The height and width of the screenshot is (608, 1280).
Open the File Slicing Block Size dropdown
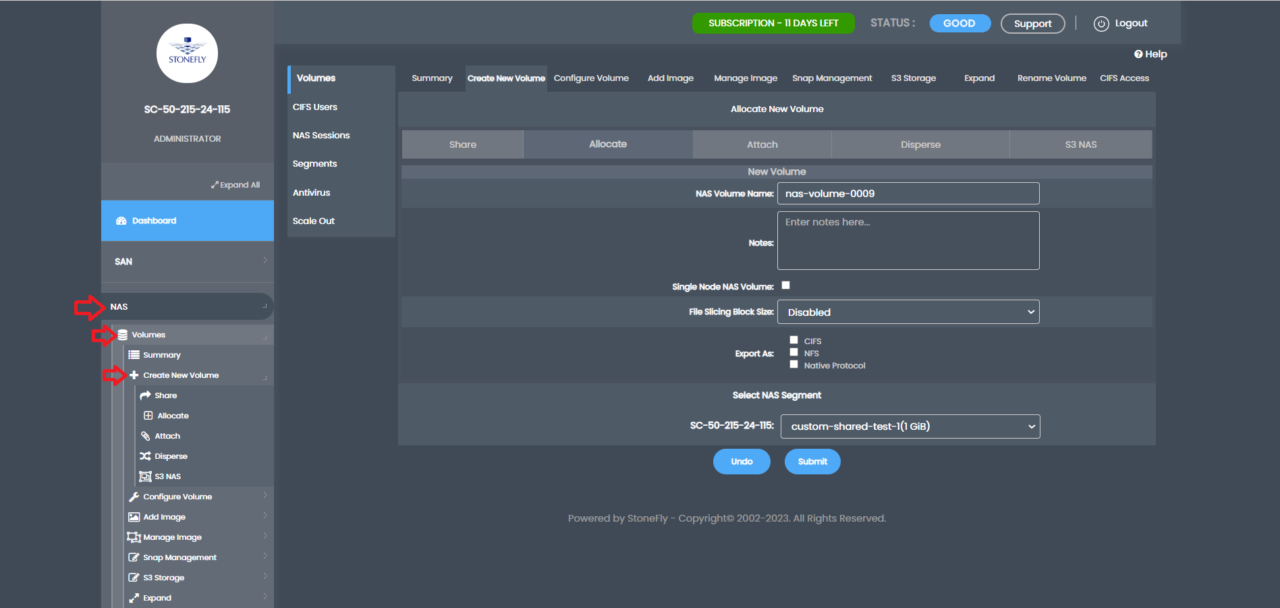[x=908, y=312]
